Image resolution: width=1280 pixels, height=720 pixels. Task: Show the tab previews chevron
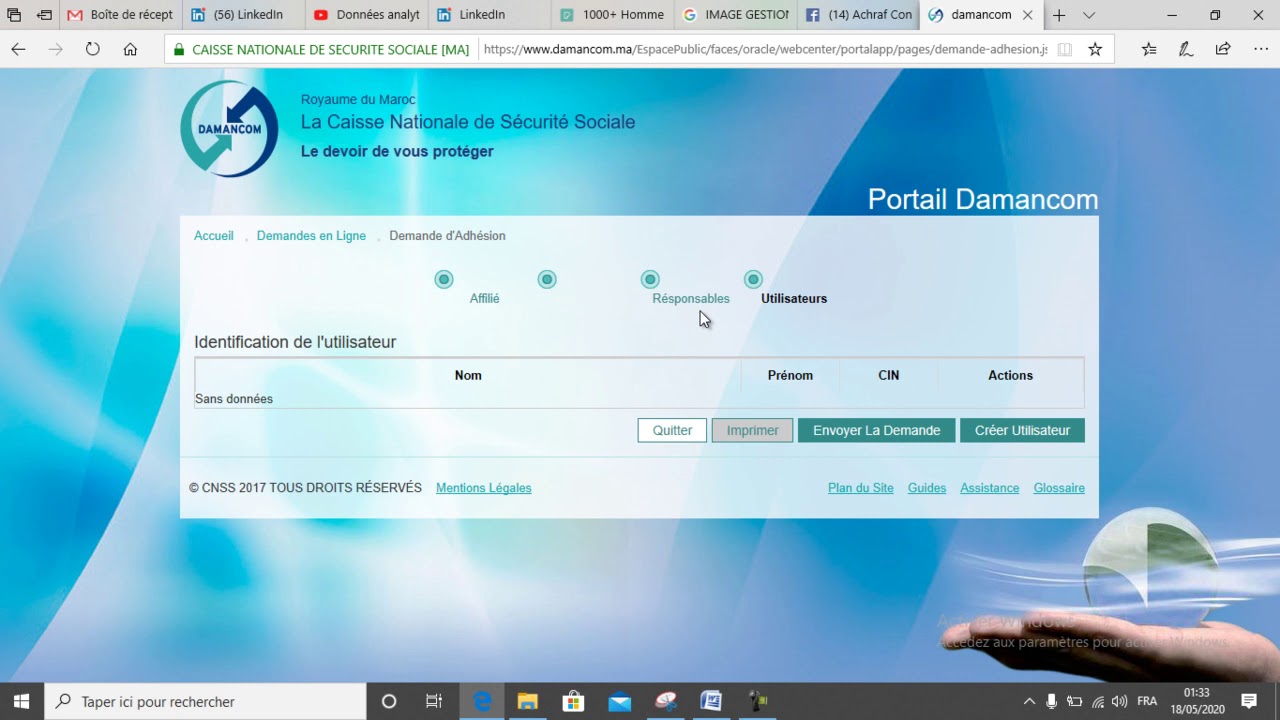point(1089,15)
